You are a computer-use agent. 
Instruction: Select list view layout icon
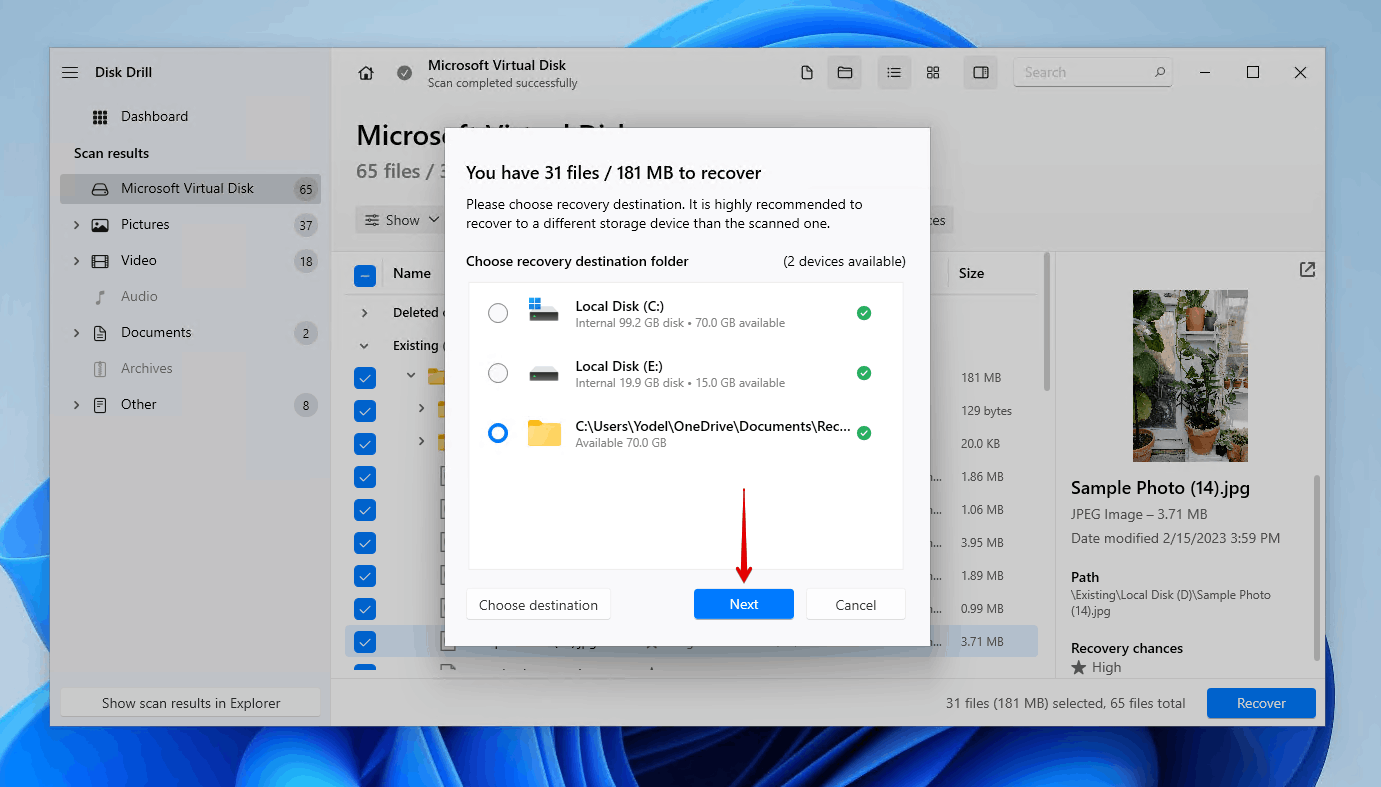(x=894, y=73)
